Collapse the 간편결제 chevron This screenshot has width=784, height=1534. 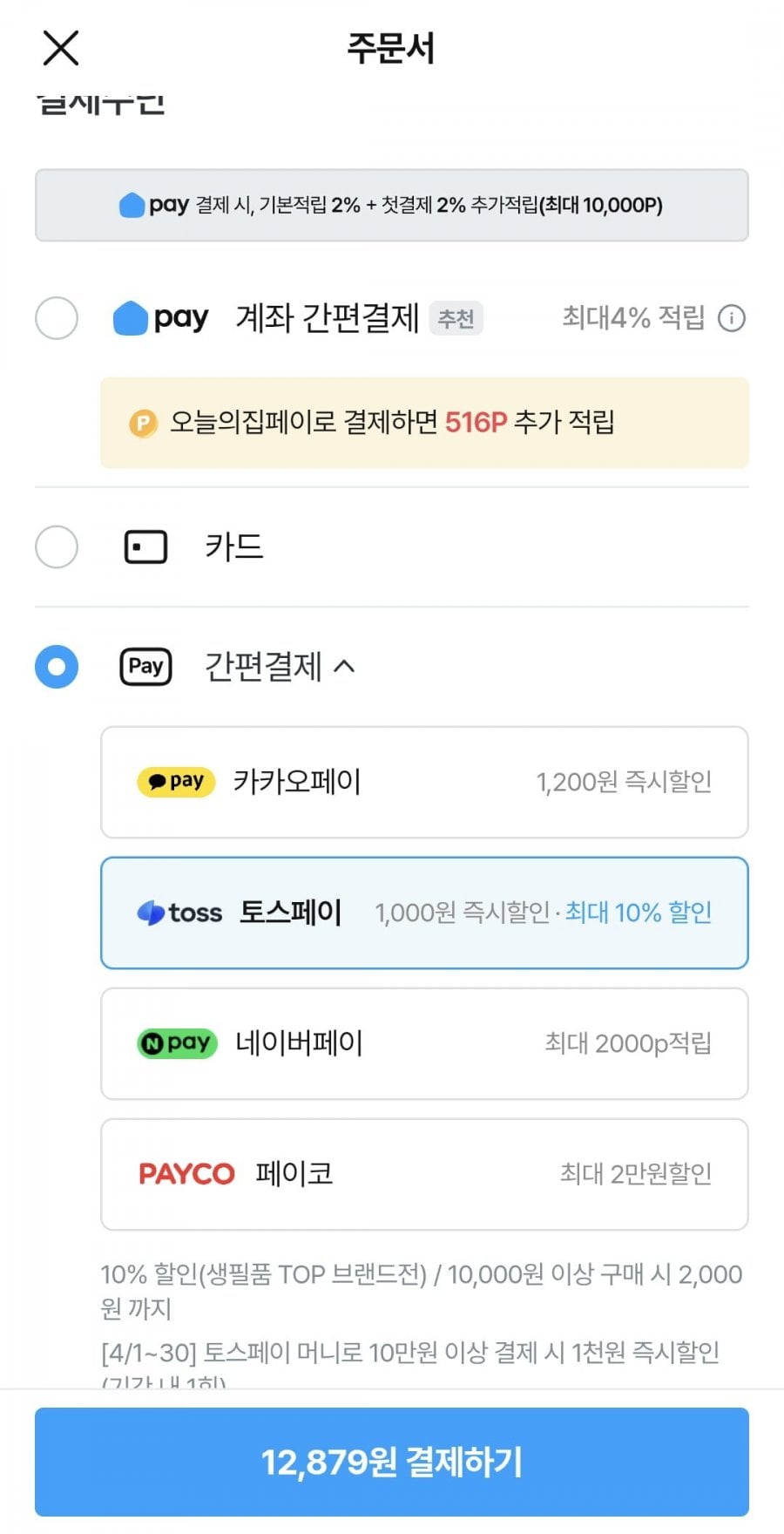coord(345,667)
